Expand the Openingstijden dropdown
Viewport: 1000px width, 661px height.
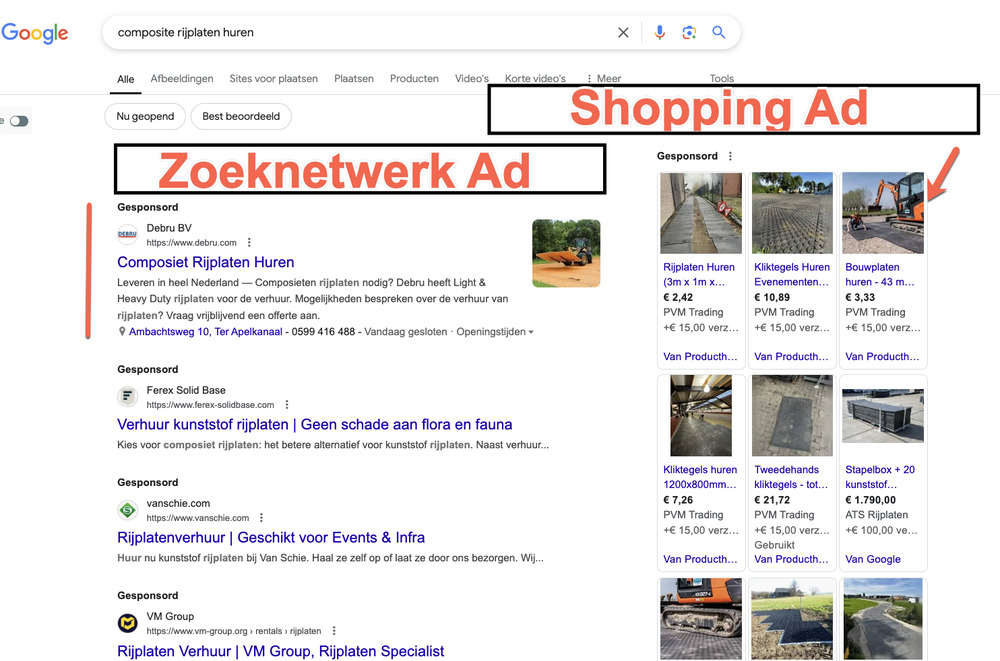pyautogui.click(x=495, y=332)
